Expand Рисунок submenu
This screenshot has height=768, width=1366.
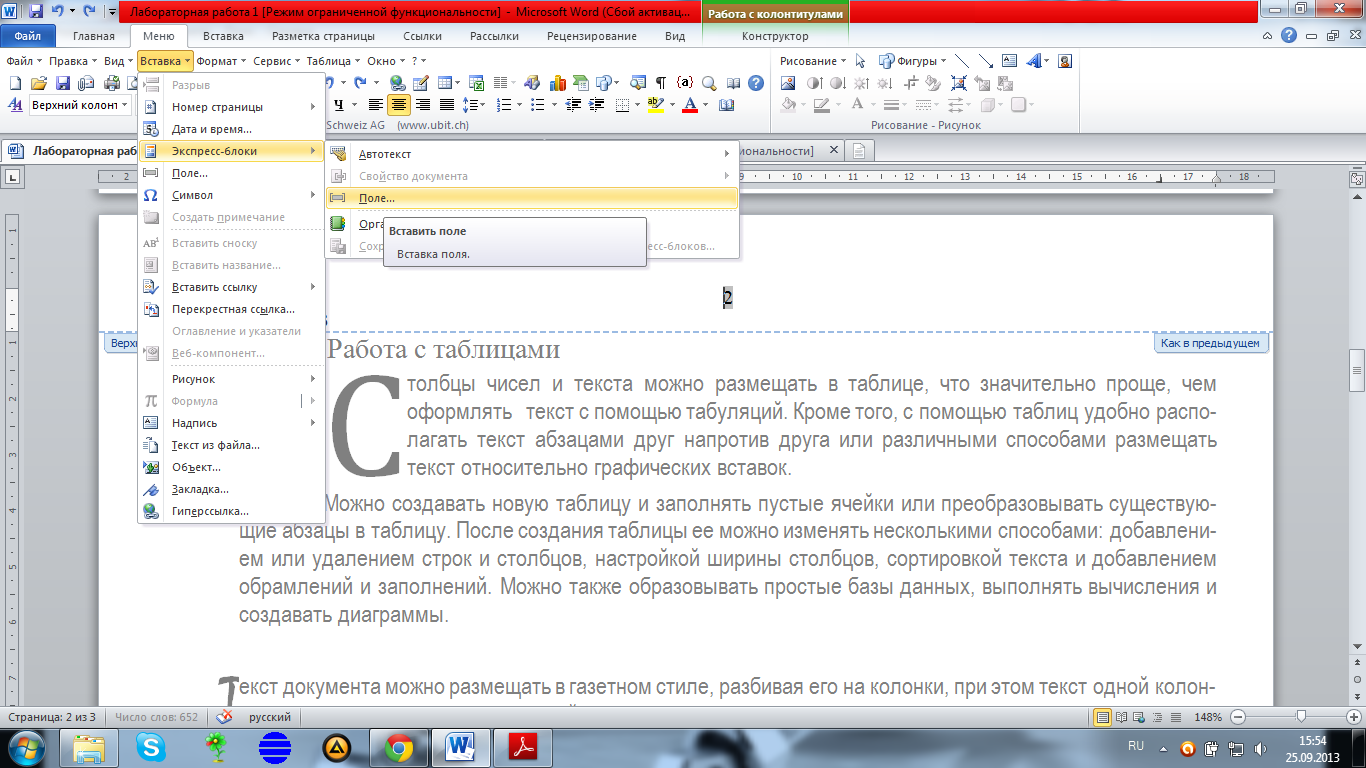coord(231,379)
